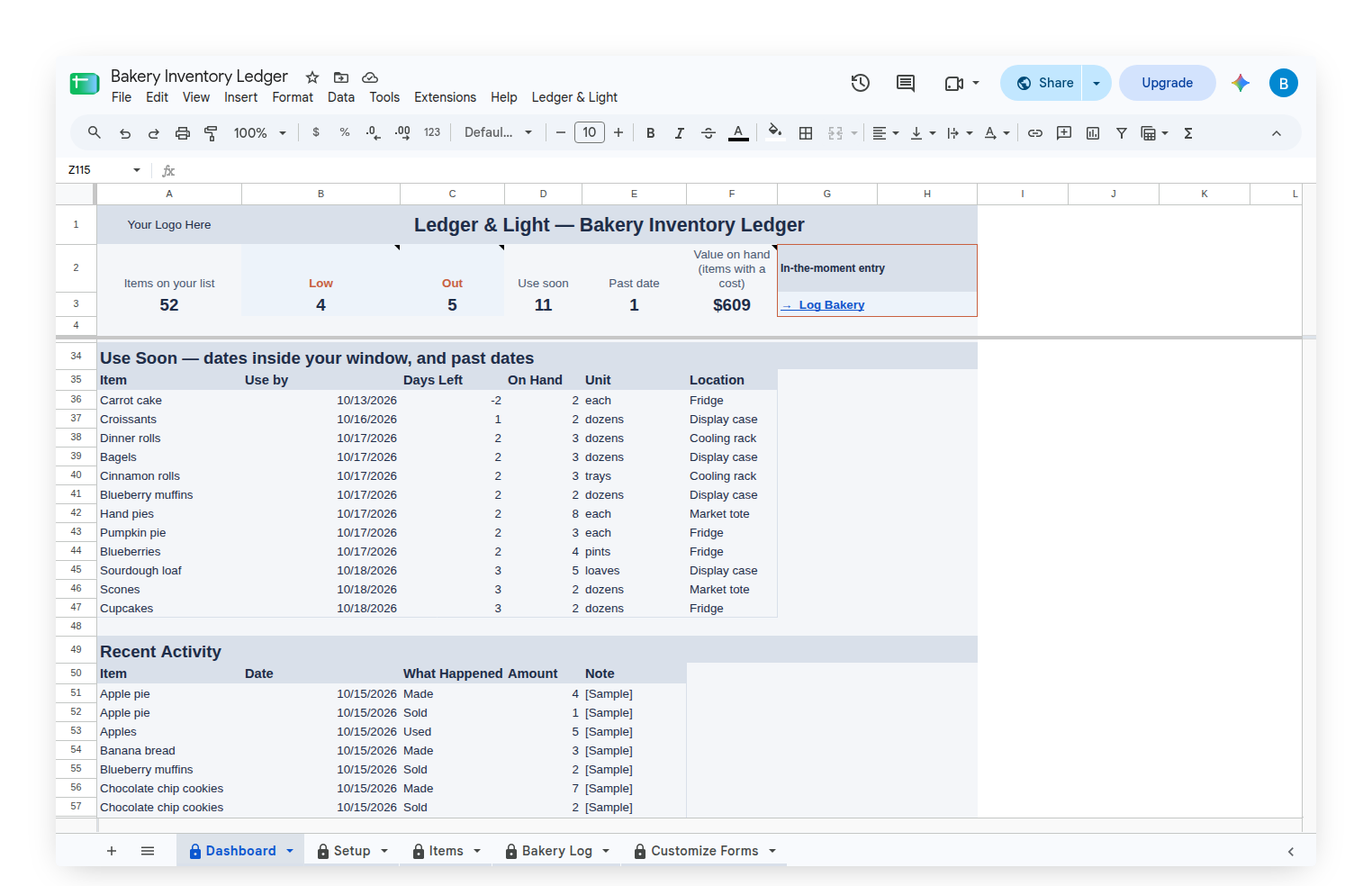The image size is (1372, 886).
Task: Toggle italic formatting
Action: [x=680, y=133]
